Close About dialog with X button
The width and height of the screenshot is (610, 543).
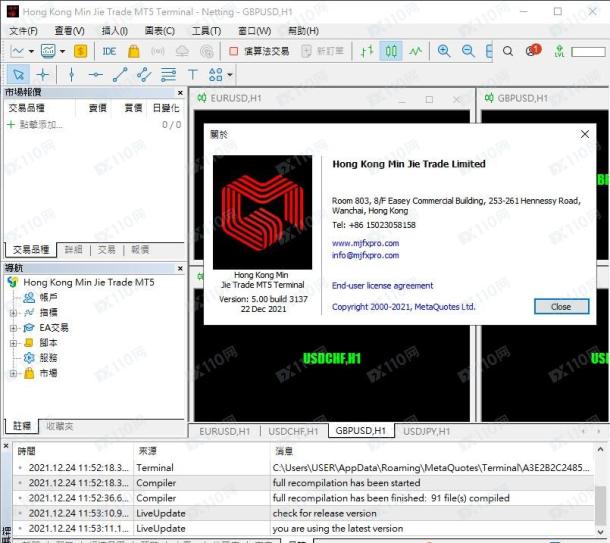[584, 134]
